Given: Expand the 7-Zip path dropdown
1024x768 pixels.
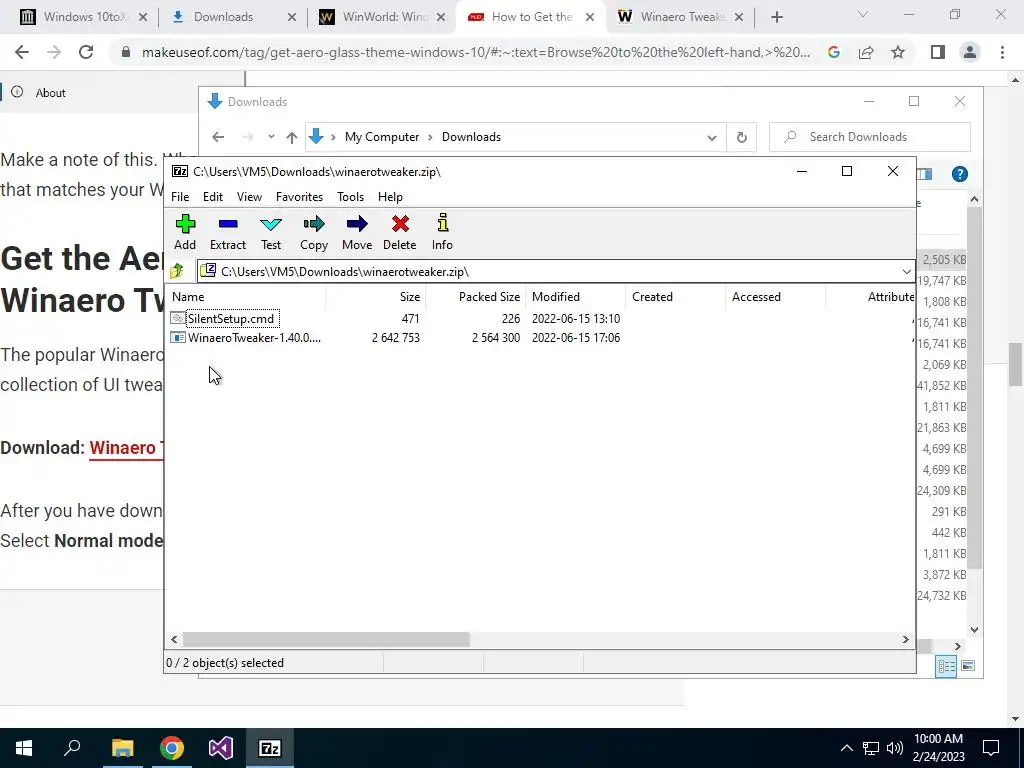Looking at the screenshot, I should tap(906, 272).
